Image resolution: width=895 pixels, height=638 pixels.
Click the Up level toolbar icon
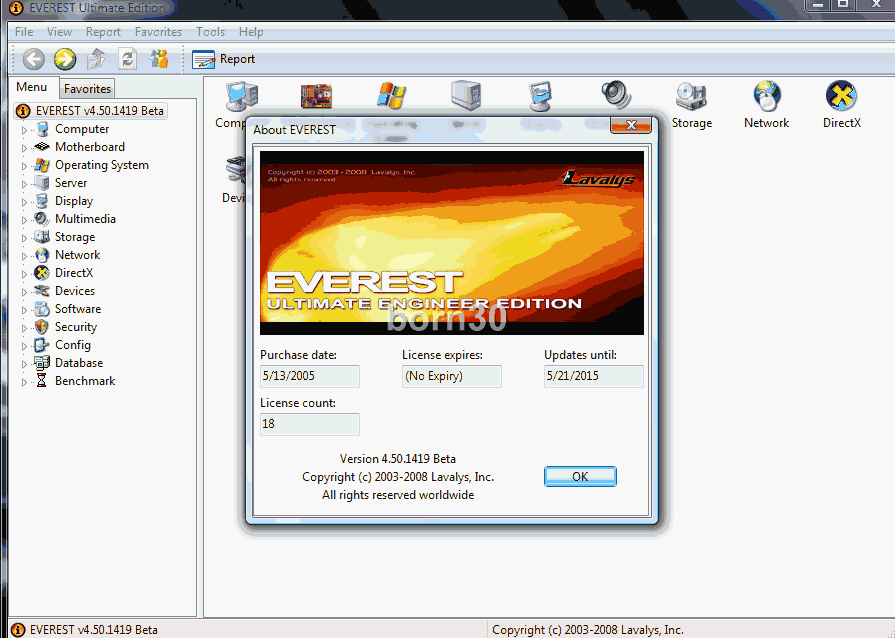click(96, 59)
